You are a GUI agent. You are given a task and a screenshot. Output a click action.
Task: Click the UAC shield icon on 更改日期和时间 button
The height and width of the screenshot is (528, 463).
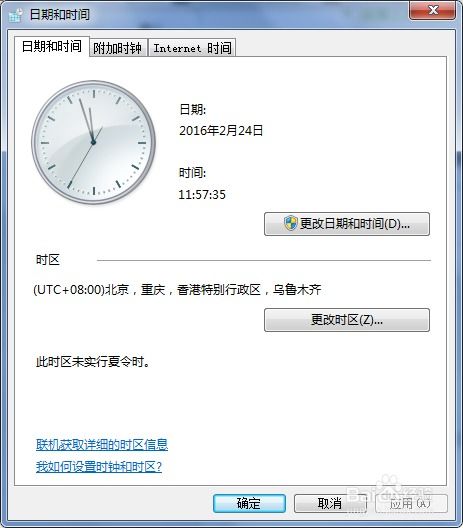291,224
